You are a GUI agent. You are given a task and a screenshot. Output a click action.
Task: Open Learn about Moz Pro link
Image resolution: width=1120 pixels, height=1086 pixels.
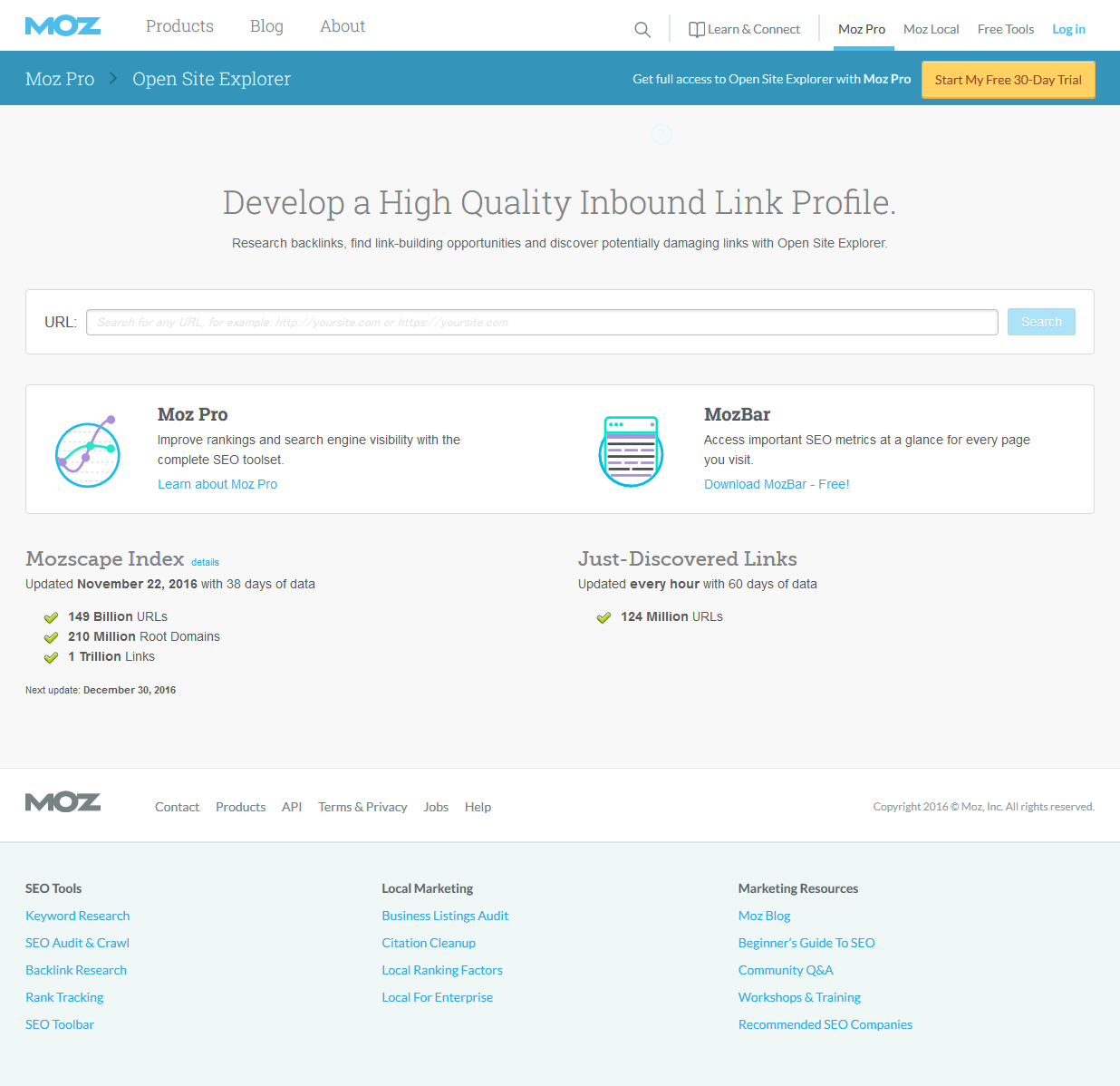(217, 484)
